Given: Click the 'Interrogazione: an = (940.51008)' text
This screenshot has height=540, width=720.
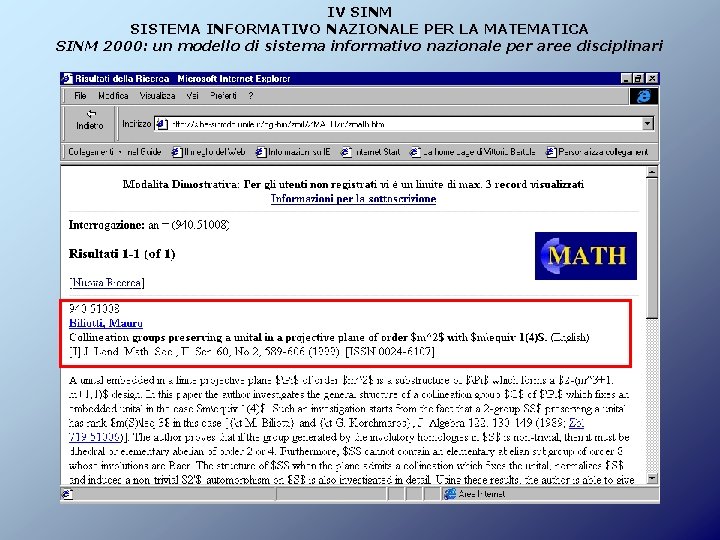Looking at the screenshot, I should (x=149, y=225).
